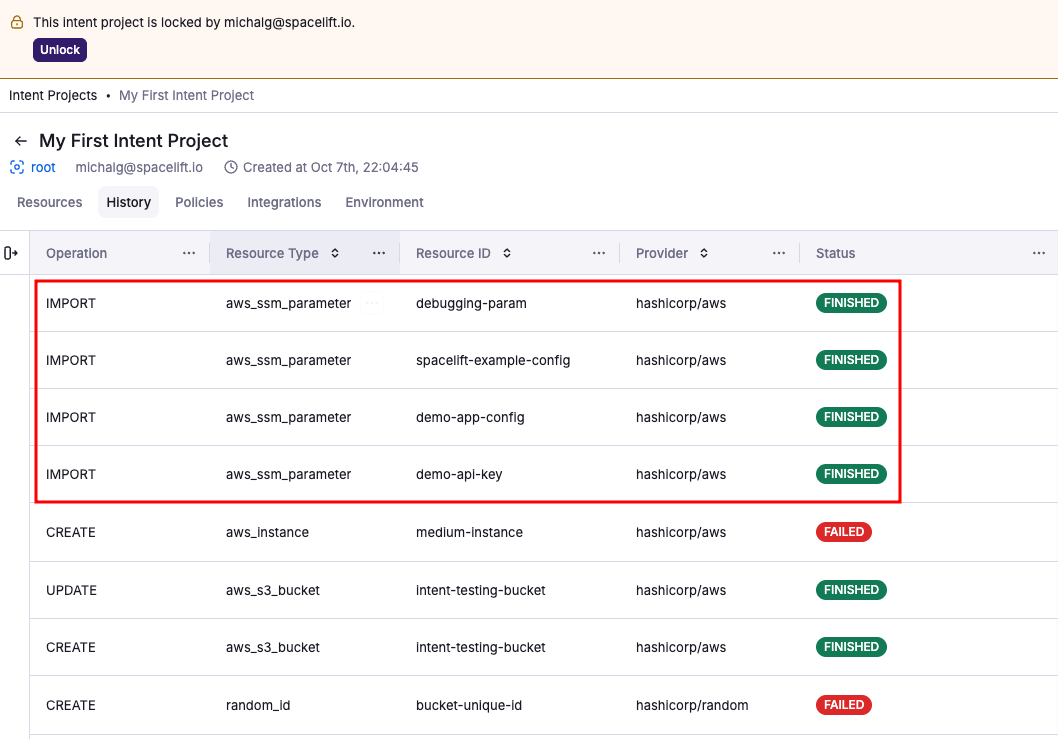The height and width of the screenshot is (739, 1058).
Task: Sort by Resource Type column
Action: 335,254
